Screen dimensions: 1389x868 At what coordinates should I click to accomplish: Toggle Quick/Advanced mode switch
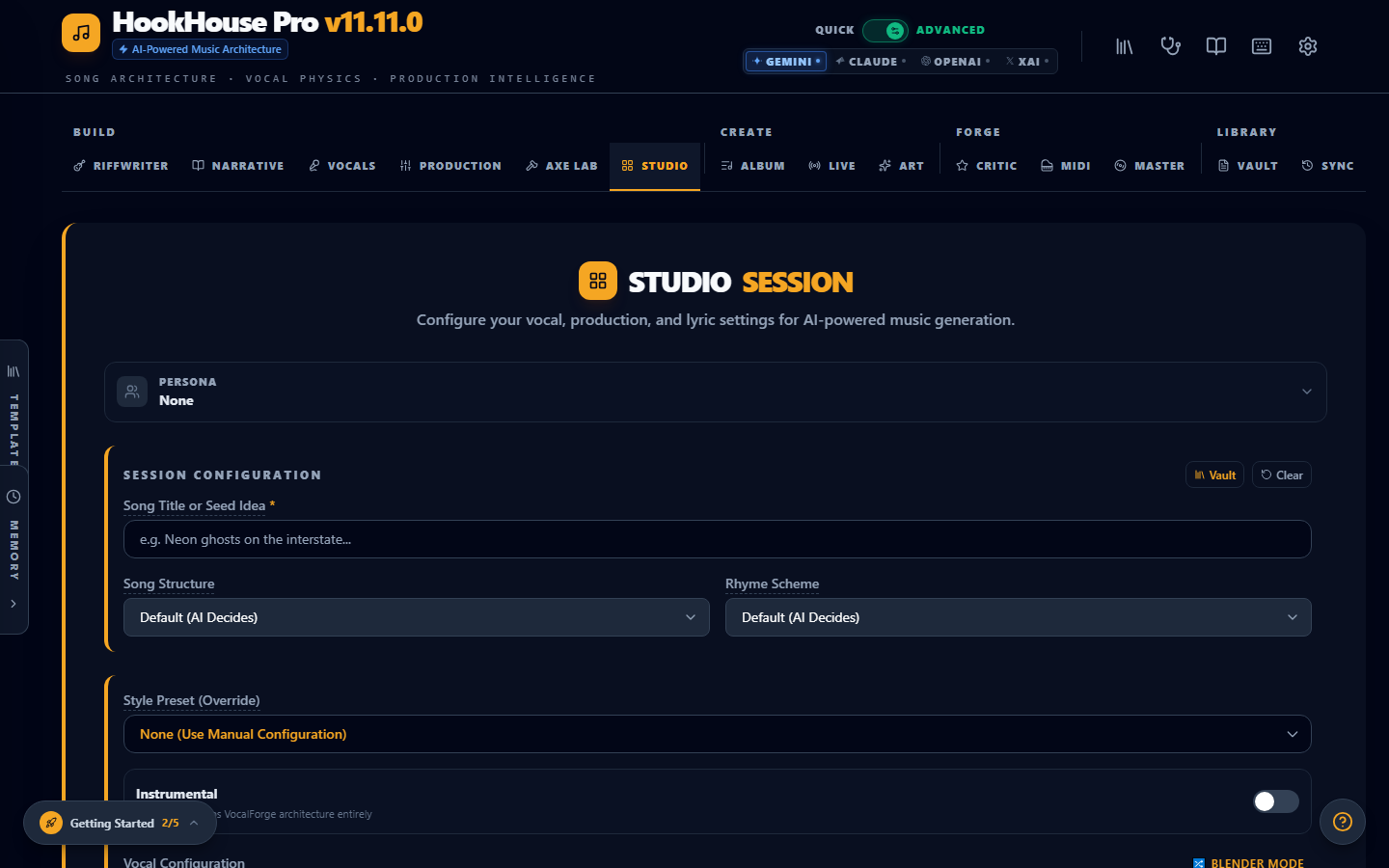[885, 31]
